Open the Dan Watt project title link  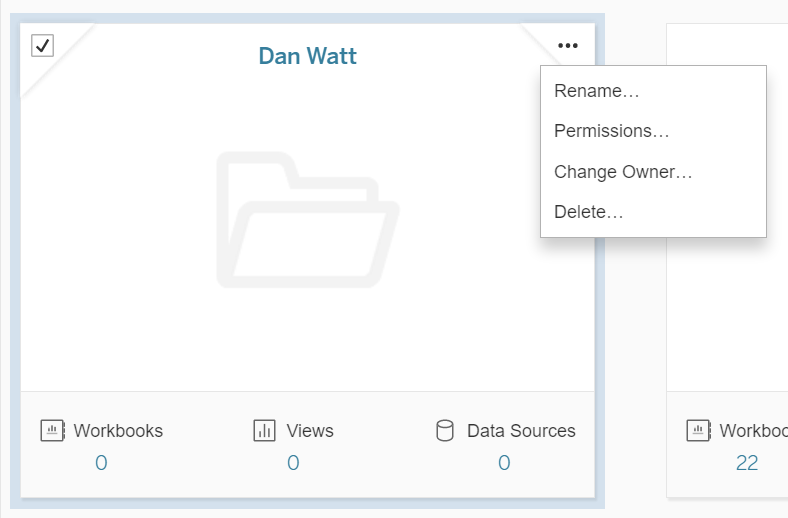tap(307, 55)
